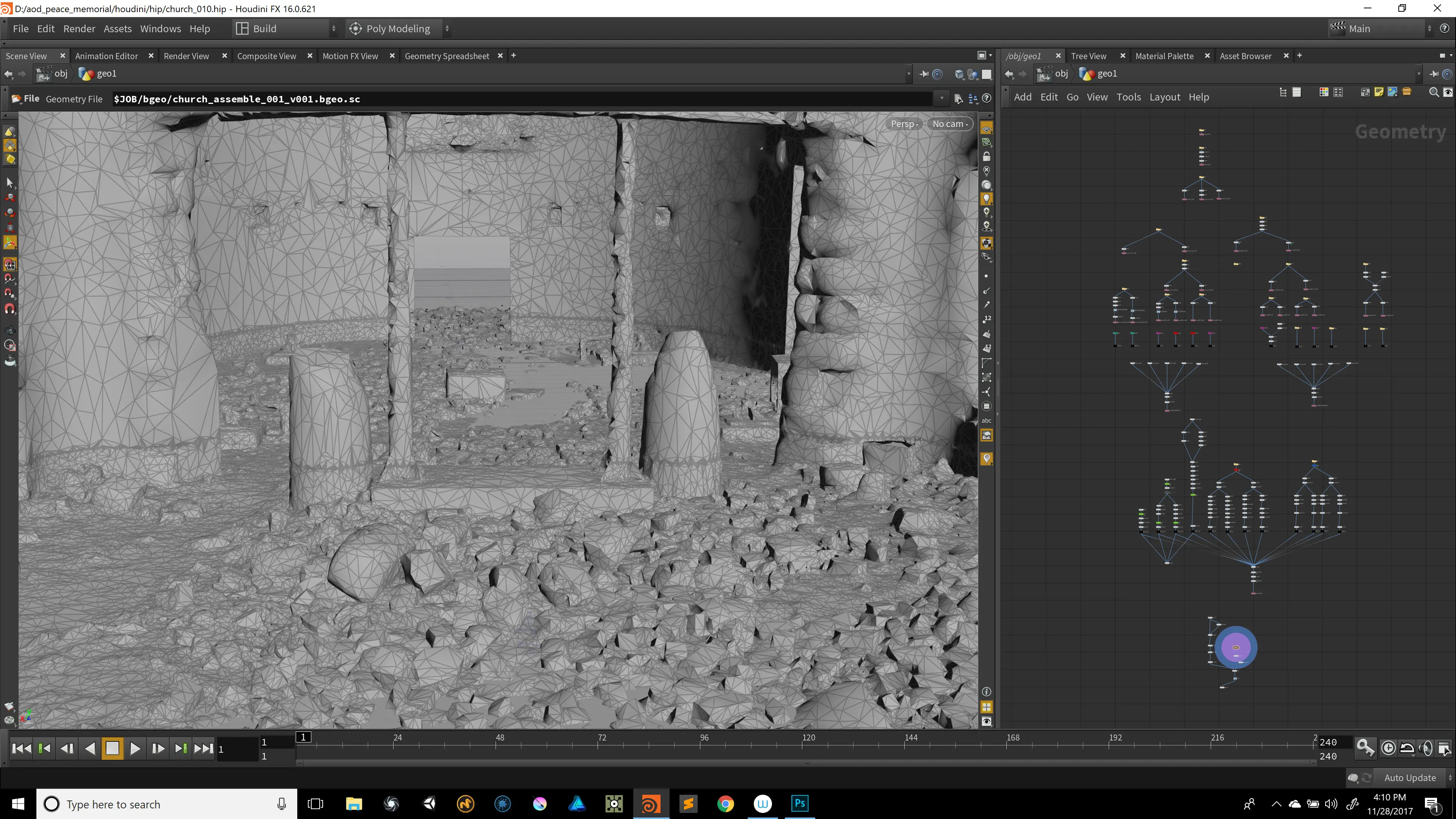
Task: Open the viewport info icon
Action: [x=986, y=692]
